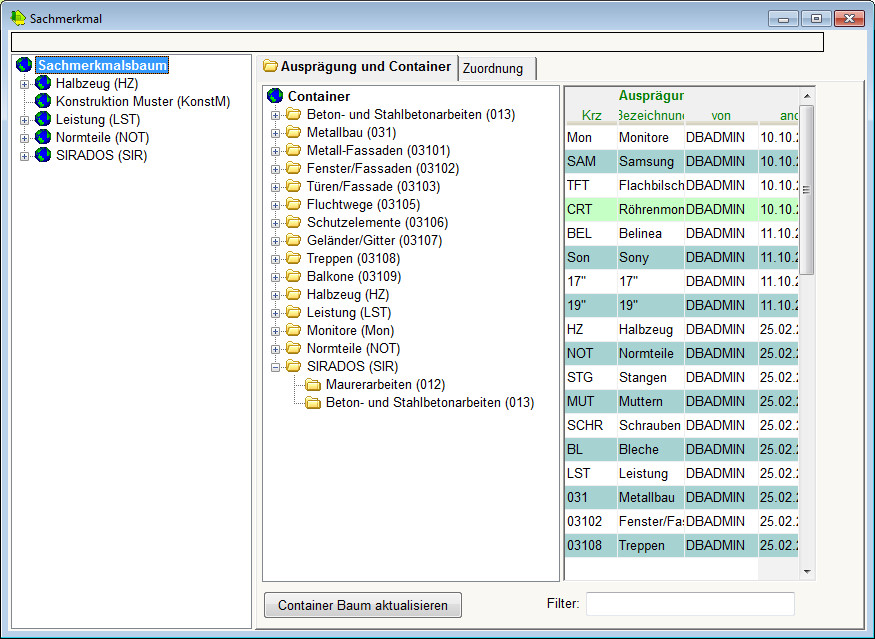Click the globe icon of Leistung (LST) in left tree
The height and width of the screenshot is (639, 875).
[x=43, y=119]
